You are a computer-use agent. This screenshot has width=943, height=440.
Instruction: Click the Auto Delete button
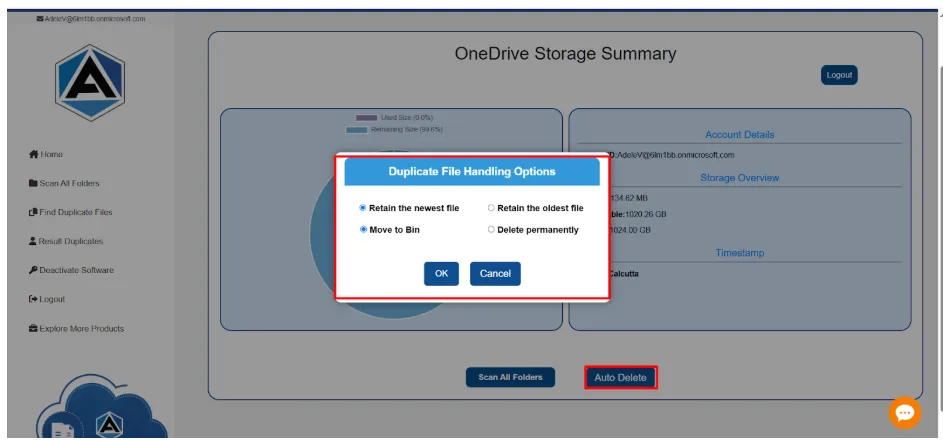620,378
